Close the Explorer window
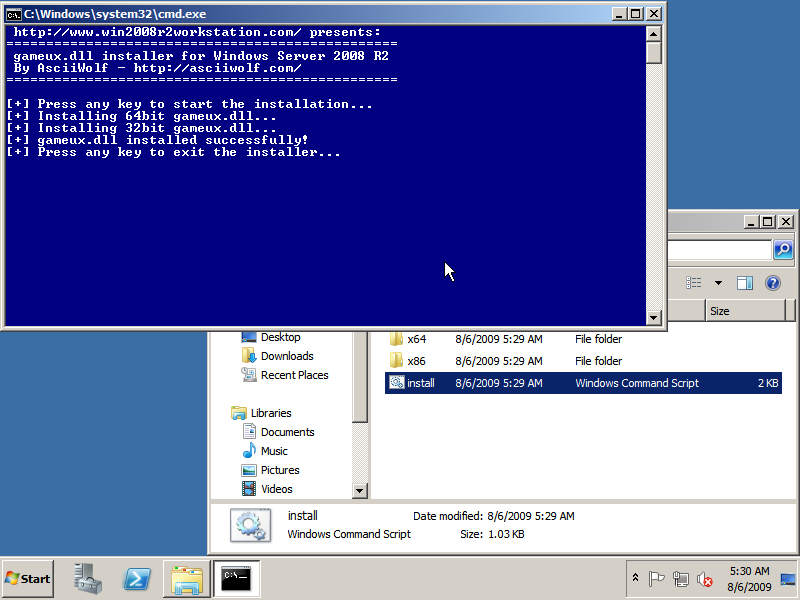800x600 pixels. (x=786, y=222)
